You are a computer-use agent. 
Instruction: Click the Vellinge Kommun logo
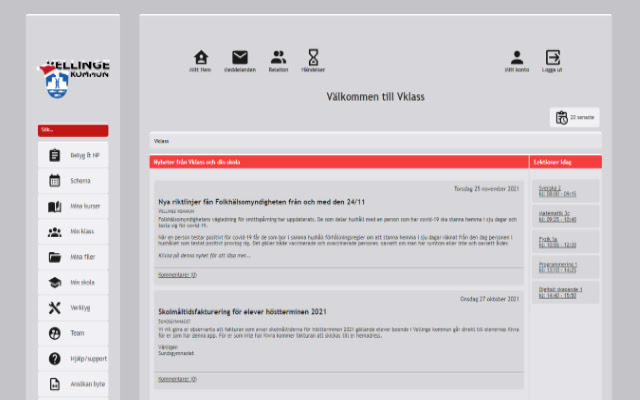[x=73, y=79]
